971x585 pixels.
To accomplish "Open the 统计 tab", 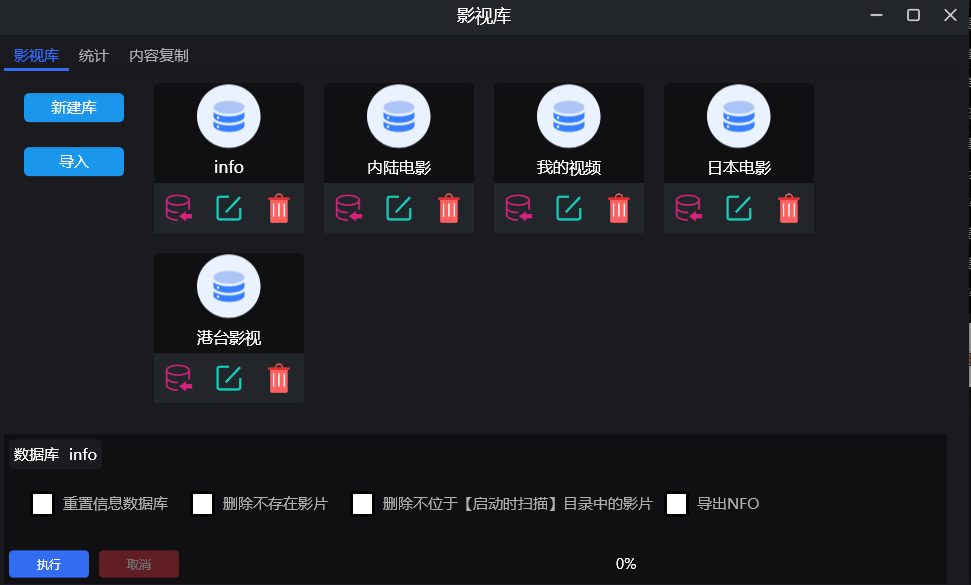I will point(94,56).
